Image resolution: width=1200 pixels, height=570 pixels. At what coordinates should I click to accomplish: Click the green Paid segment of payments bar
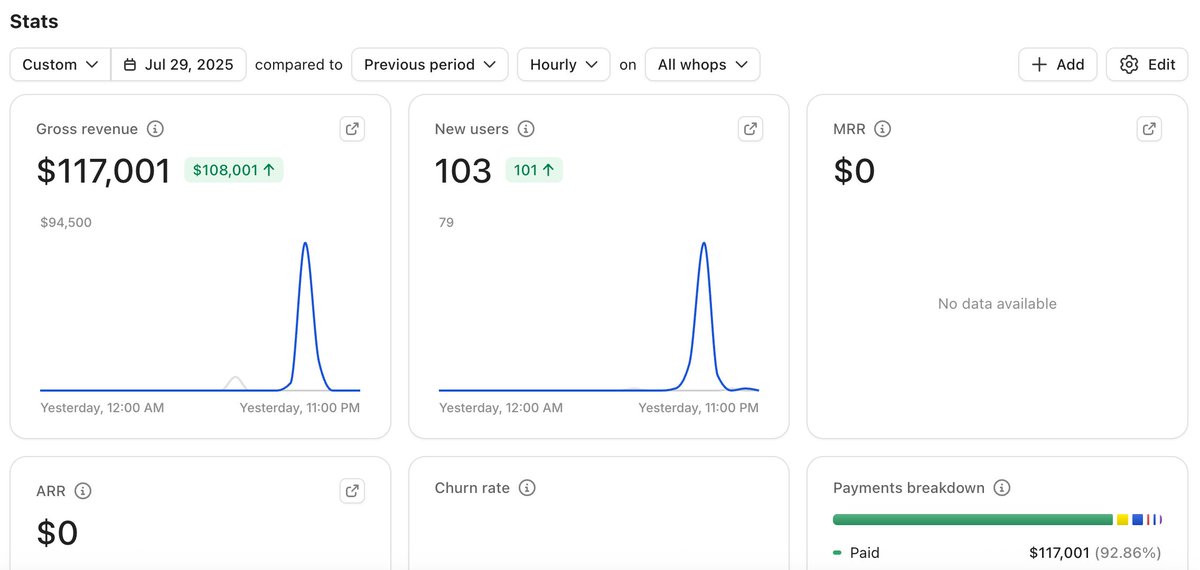(x=973, y=520)
